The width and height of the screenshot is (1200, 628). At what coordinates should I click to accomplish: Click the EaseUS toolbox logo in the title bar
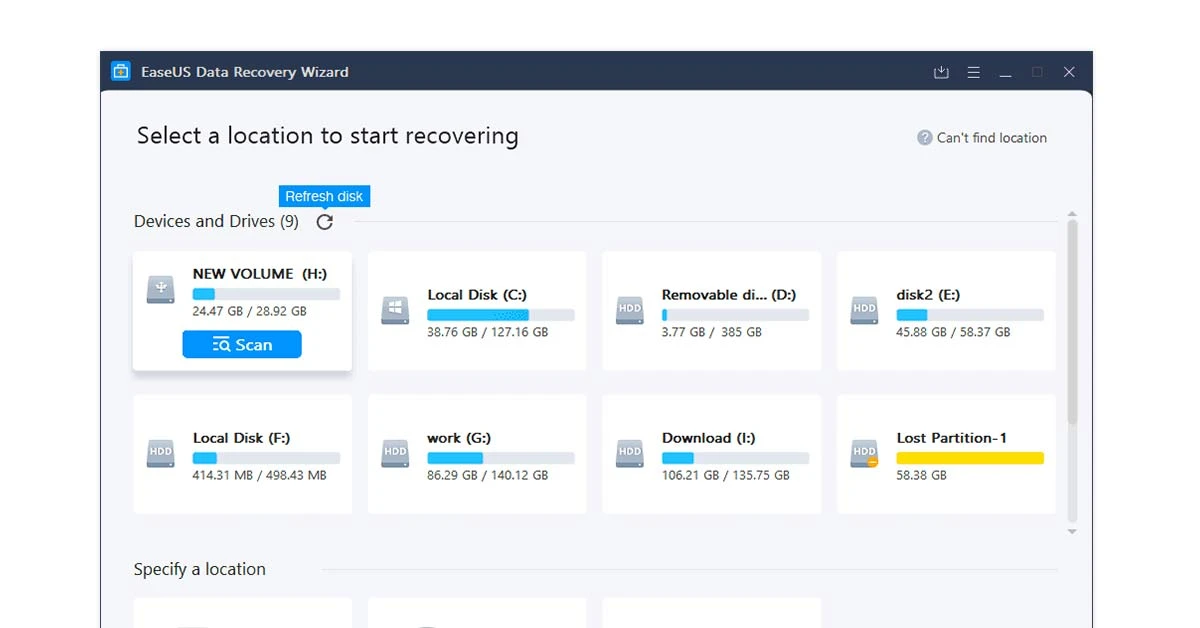[120, 71]
